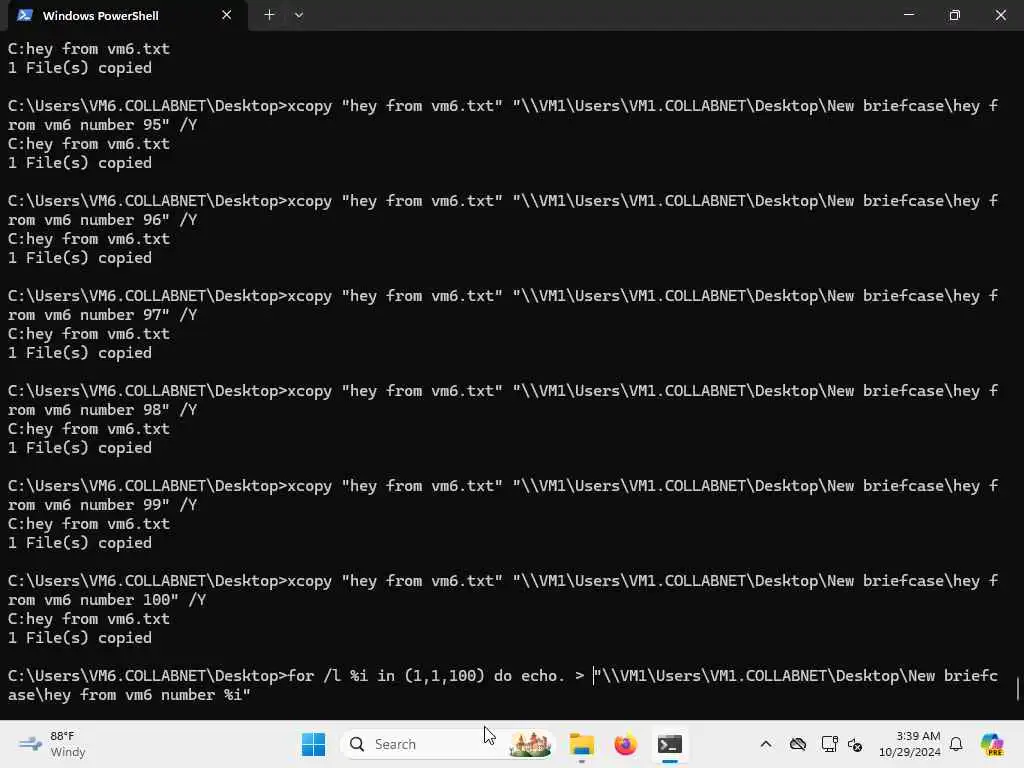The width and height of the screenshot is (1024, 768).
Task: Click the 'rom vm6 number 100" /Y' line
Action: (107, 600)
